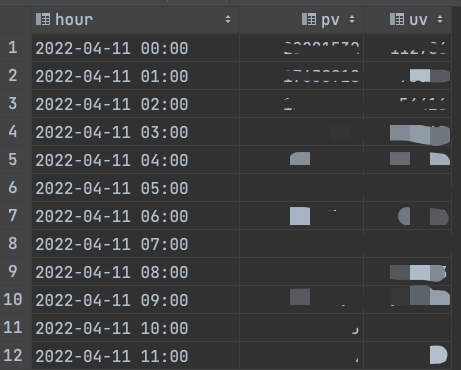
Task: Click the hour column table icon
Action: [x=43, y=19]
